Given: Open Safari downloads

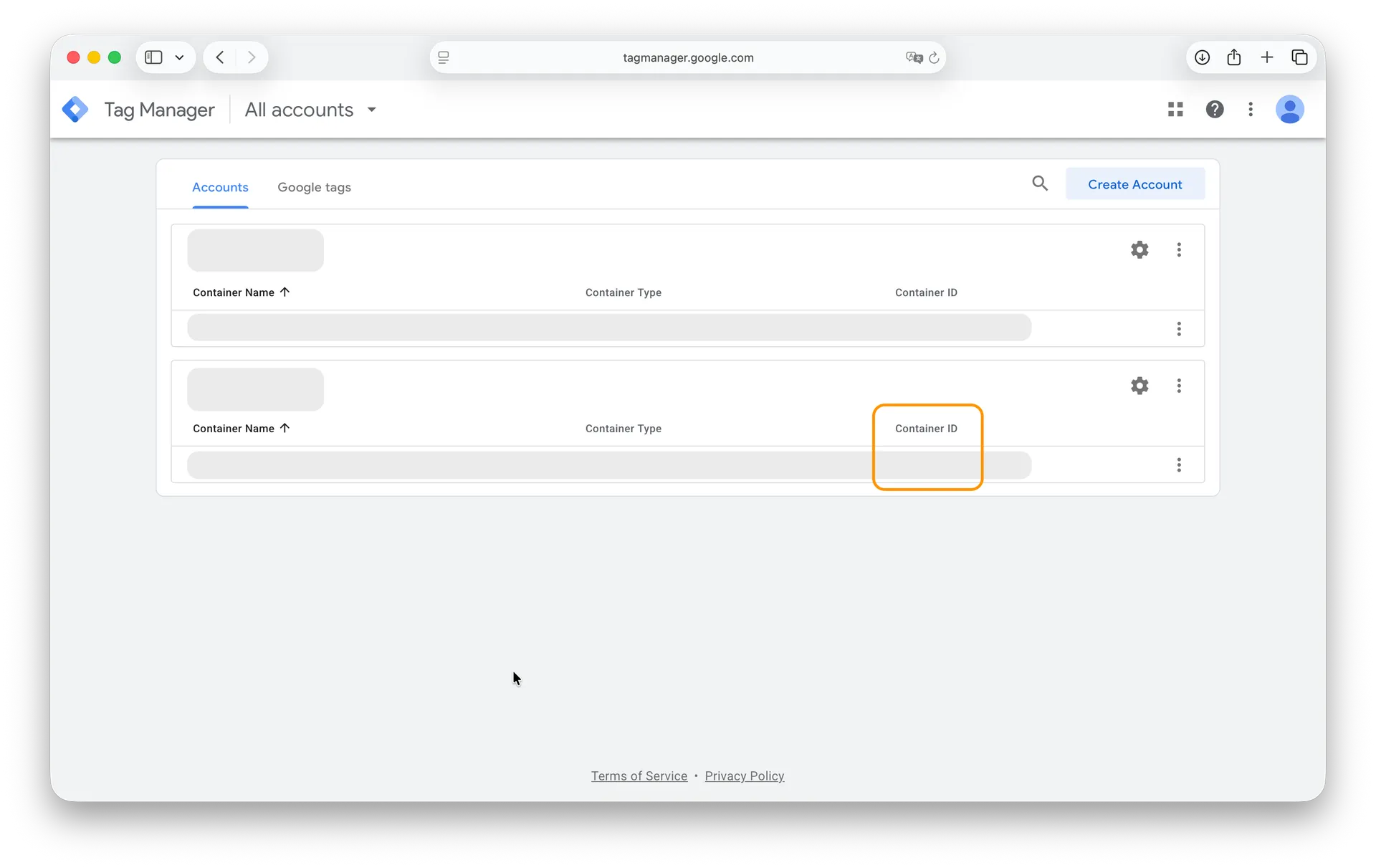Looking at the screenshot, I should point(1202,57).
